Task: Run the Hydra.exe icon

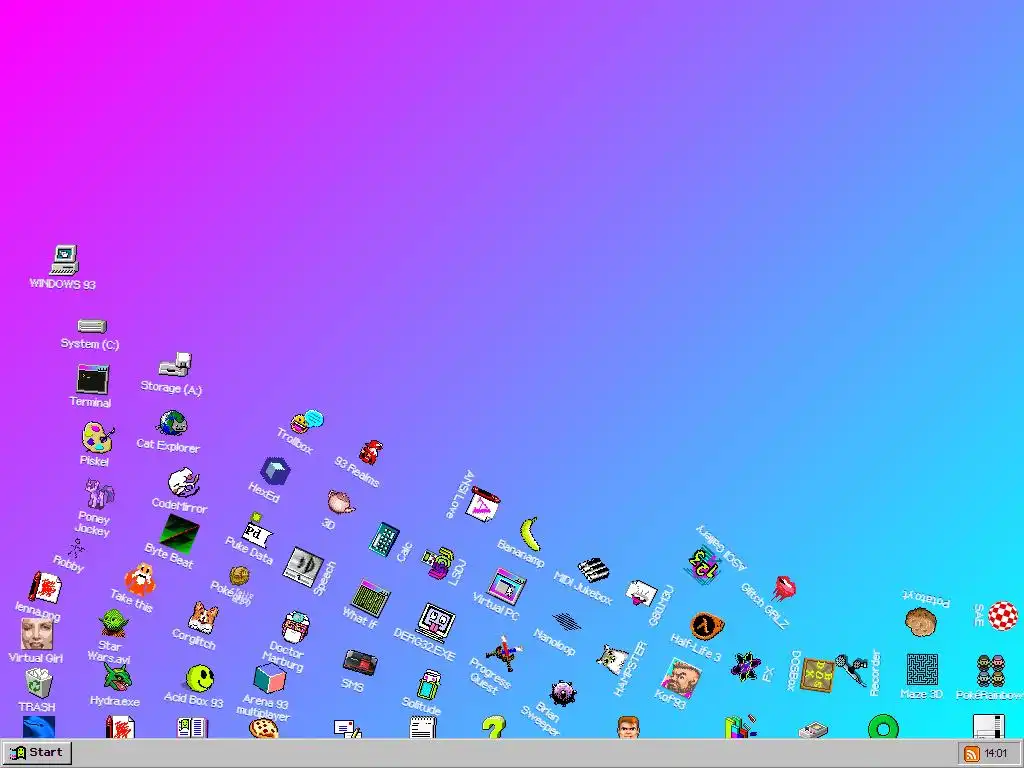Action: [x=118, y=677]
